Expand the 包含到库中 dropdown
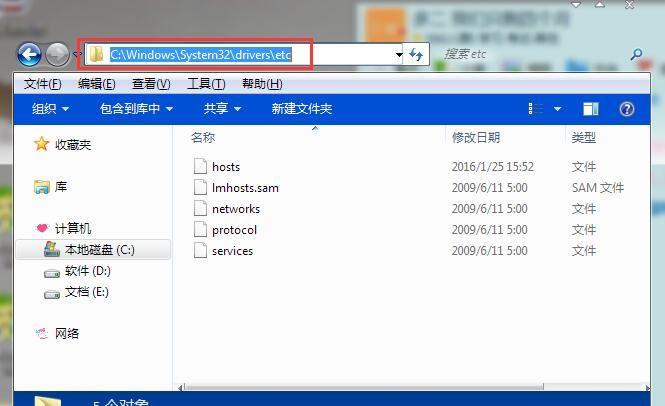This screenshot has height=406, width=665. pyautogui.click(x=169, y=109)
